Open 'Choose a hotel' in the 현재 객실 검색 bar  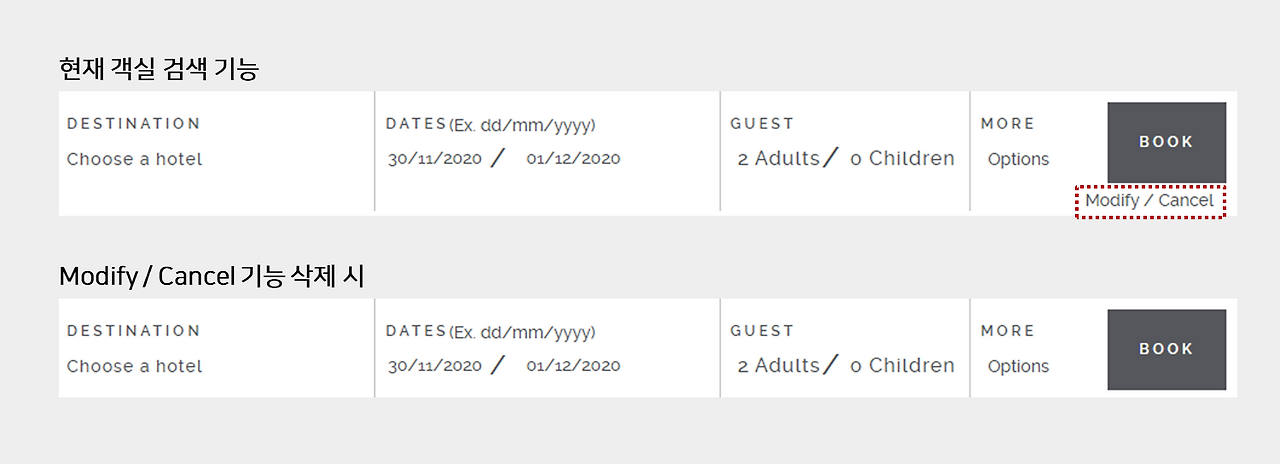pos(134,159)
